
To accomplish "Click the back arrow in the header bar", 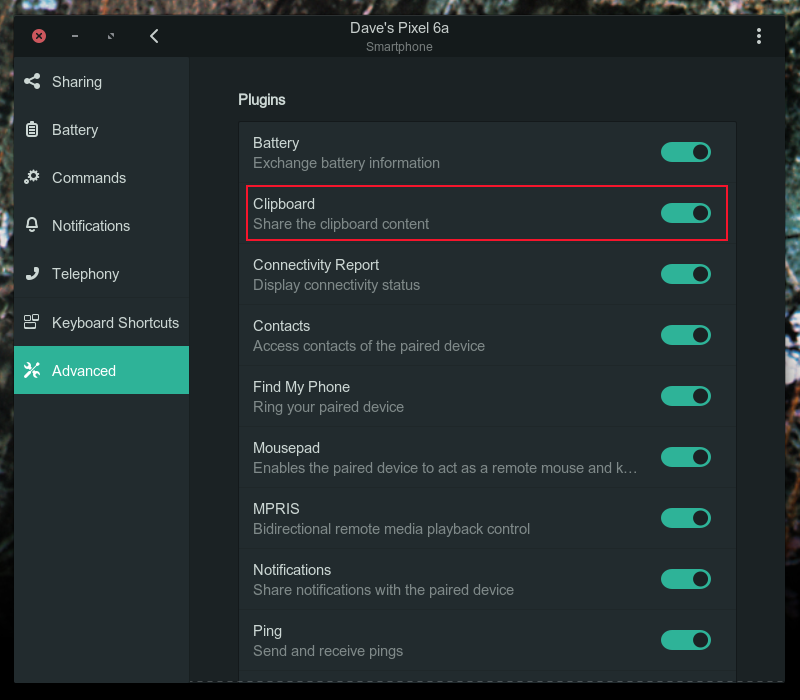I will [x=154, y=36].
